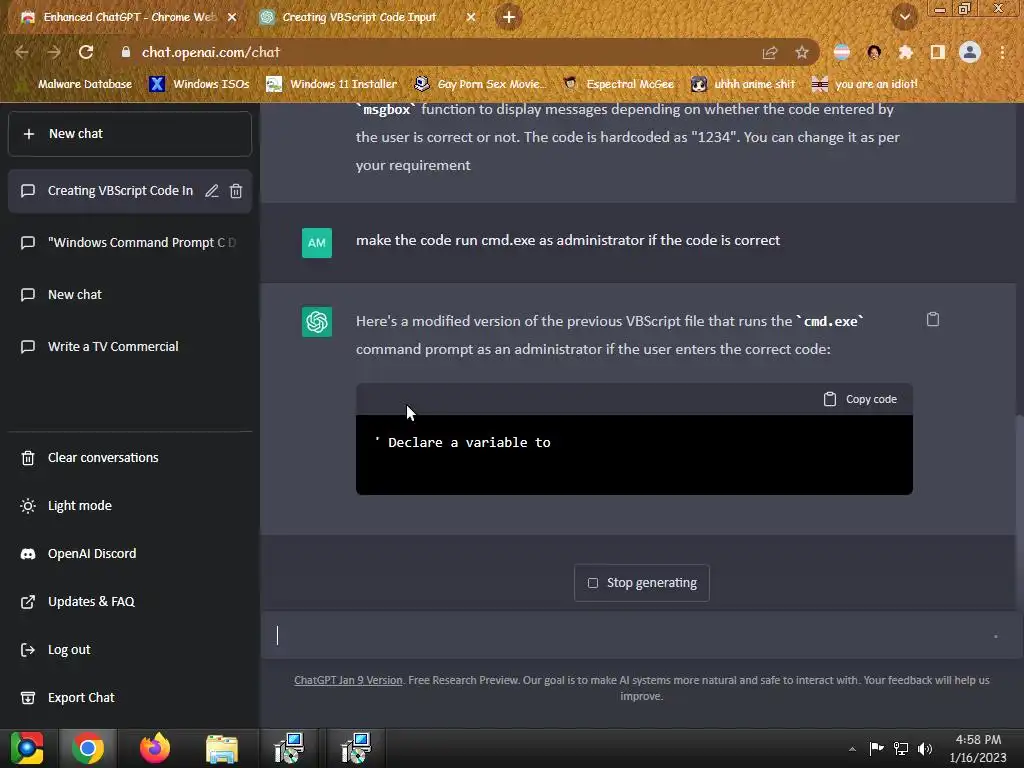Image resolution: width=1024 pixels, height=768 pixels.
Task: Close the Creating VBScript Code Input tab
Action: [471, 18]
